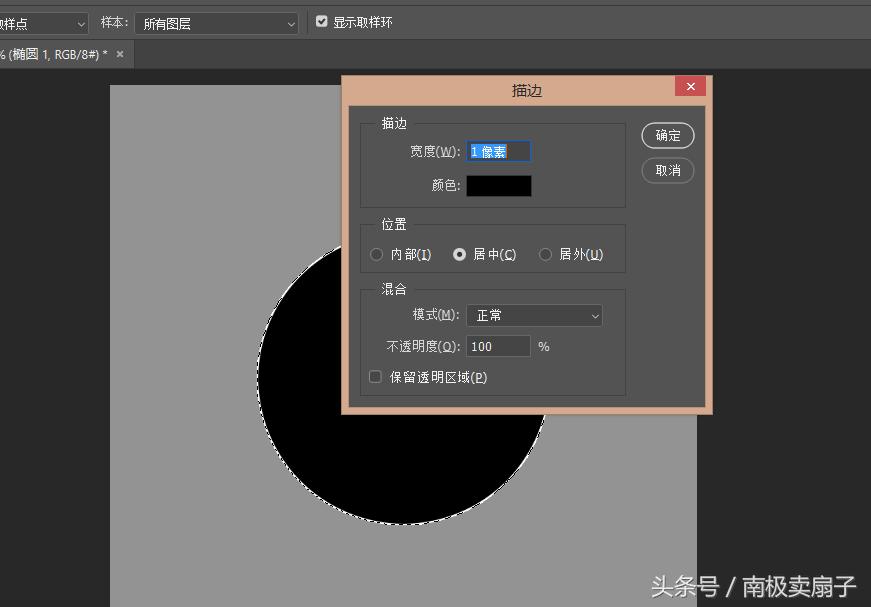Click the % symbol beside the opacity field
This screenshot has height=607, width=871.
click(541, 346)
